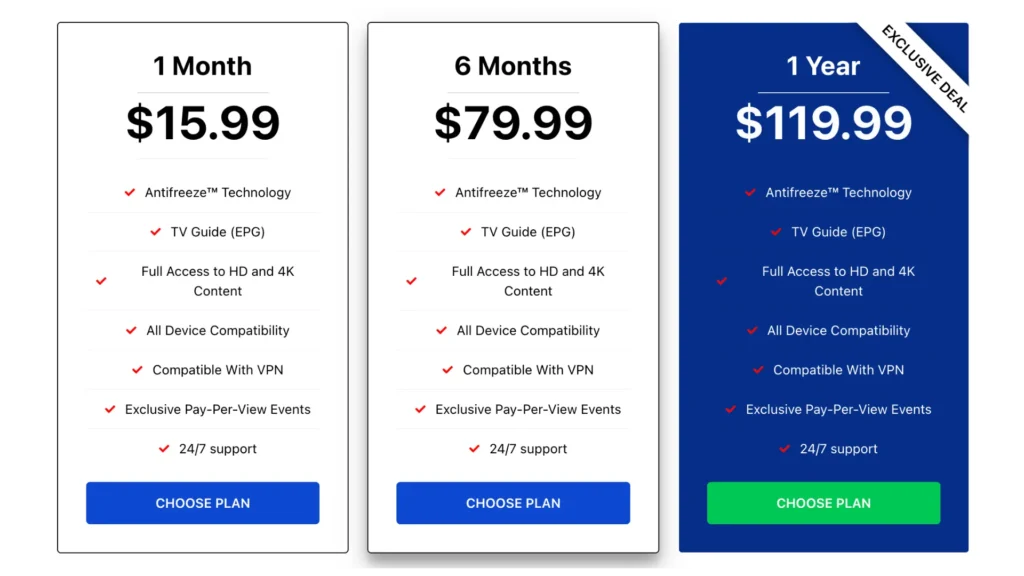This screenshot has width=1024, height=576.
Task: Click the checkmark next to Exclusive Pay-Per-View Events in 1 Month plan
Action: point(110,409)
